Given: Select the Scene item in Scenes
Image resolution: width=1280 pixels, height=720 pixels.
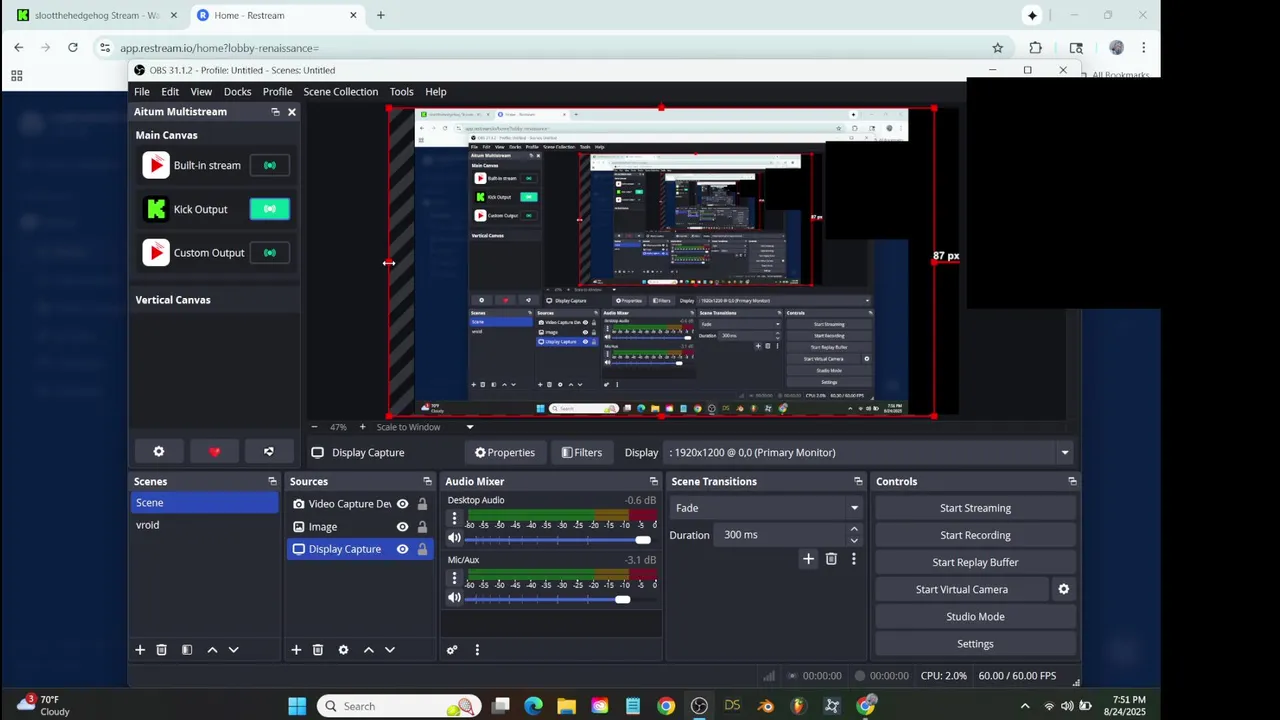Looking at the screenshot, I should [x=204, y=503].
